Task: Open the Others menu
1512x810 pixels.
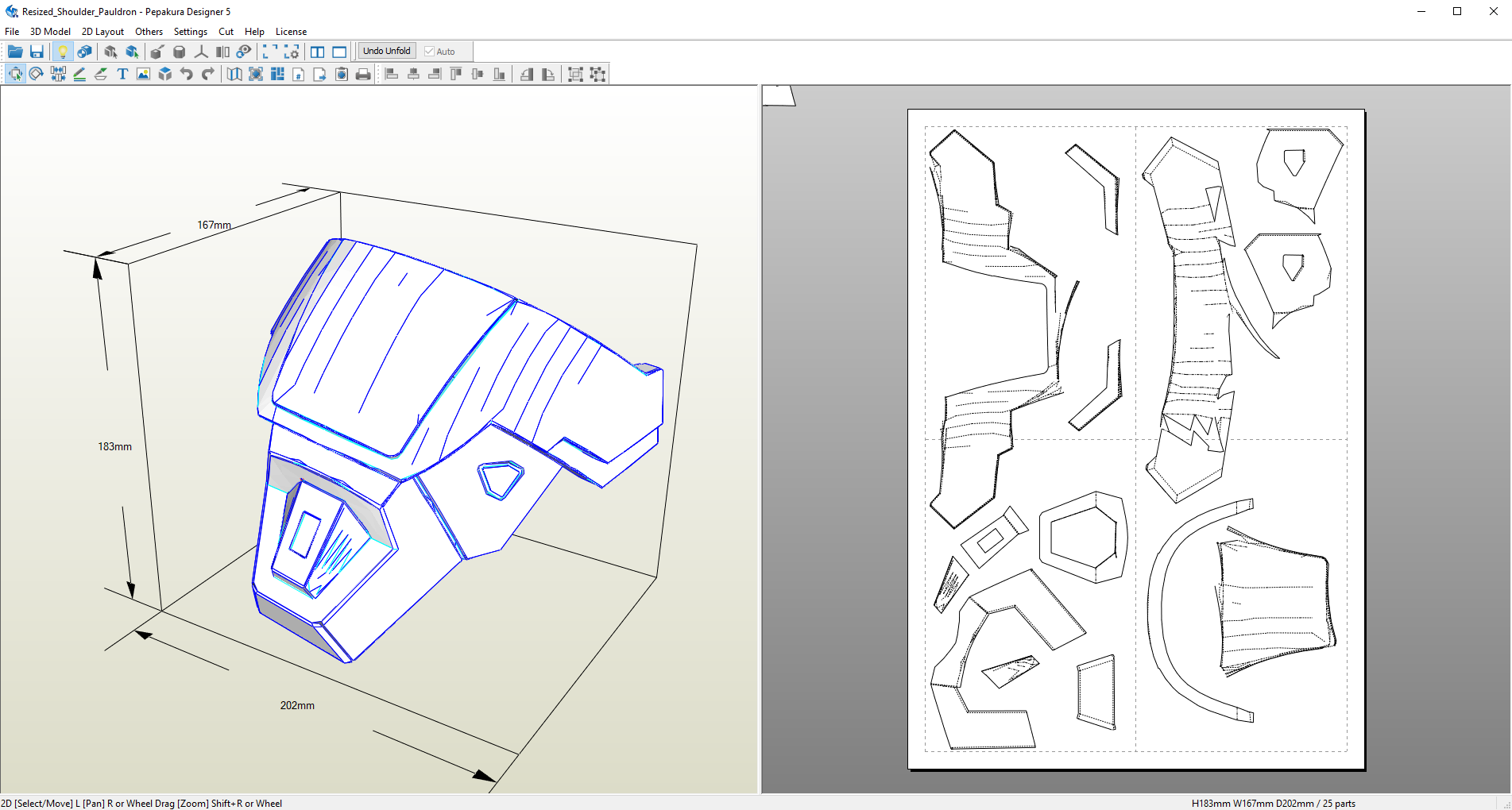Action: pos(149,32)
